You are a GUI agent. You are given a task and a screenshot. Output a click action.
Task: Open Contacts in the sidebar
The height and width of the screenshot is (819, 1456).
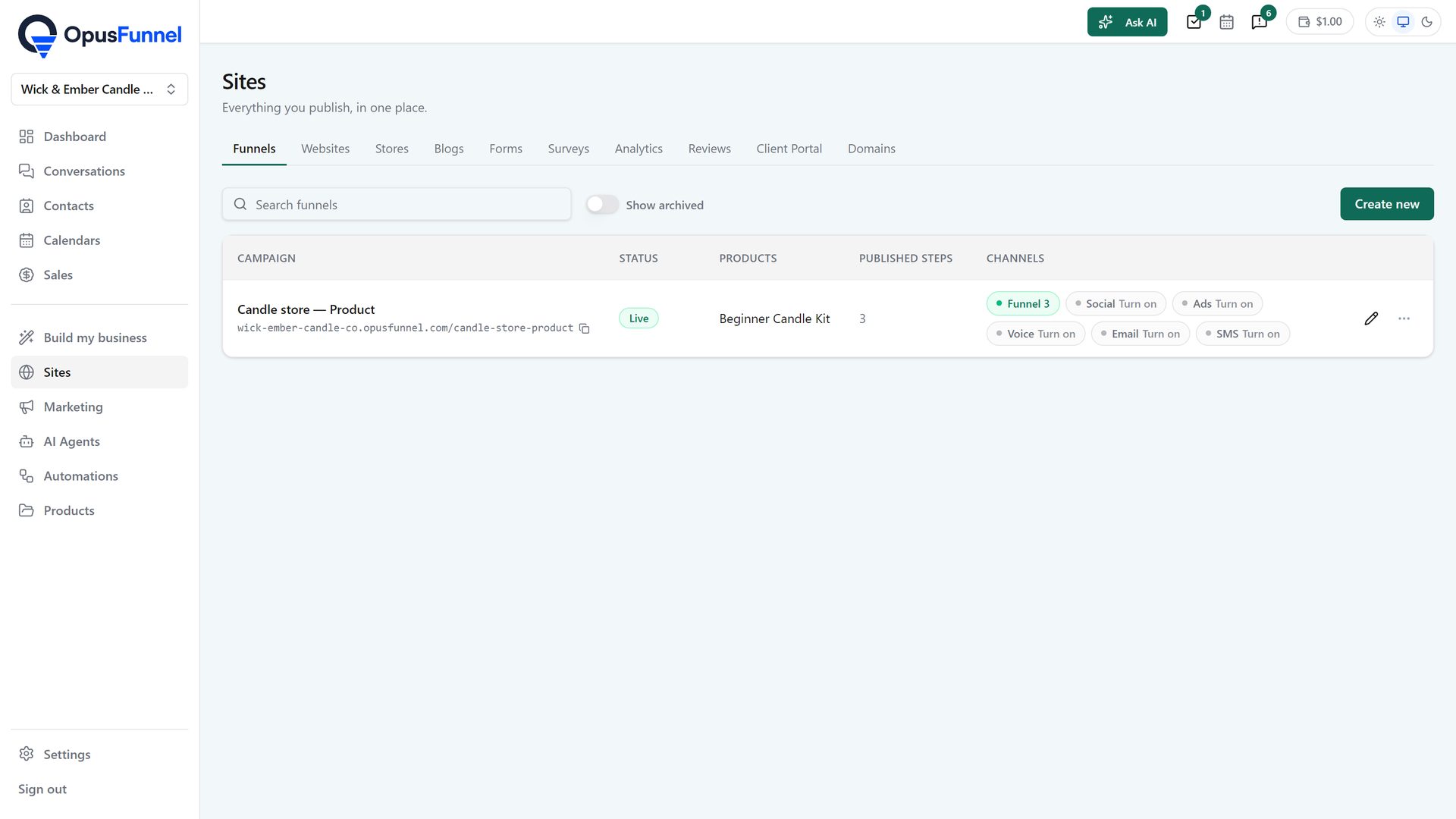click(99, 206)
